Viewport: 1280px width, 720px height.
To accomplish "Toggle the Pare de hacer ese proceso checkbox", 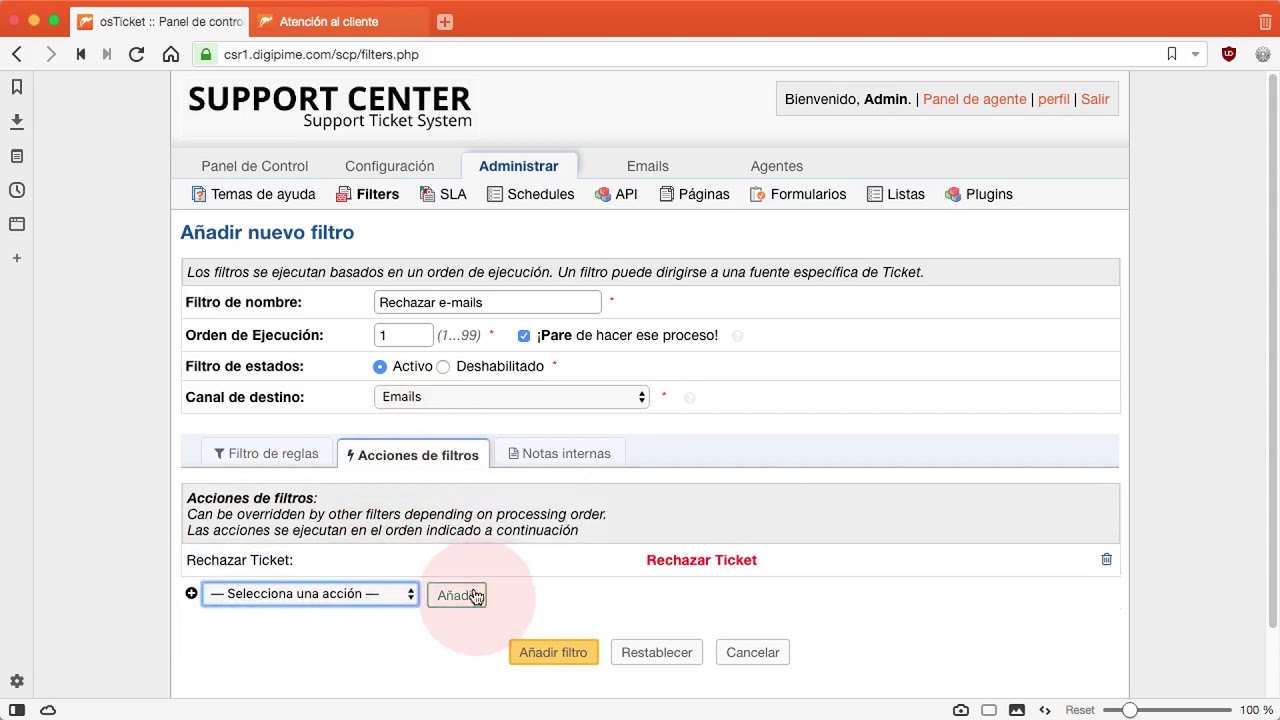I will pyautogui.click(x=524, y=336).
